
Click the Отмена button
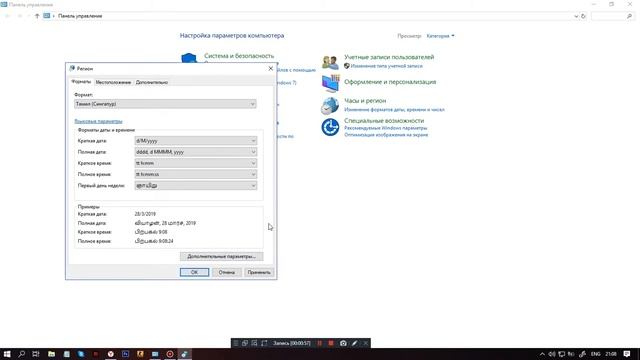coord(227,272)
